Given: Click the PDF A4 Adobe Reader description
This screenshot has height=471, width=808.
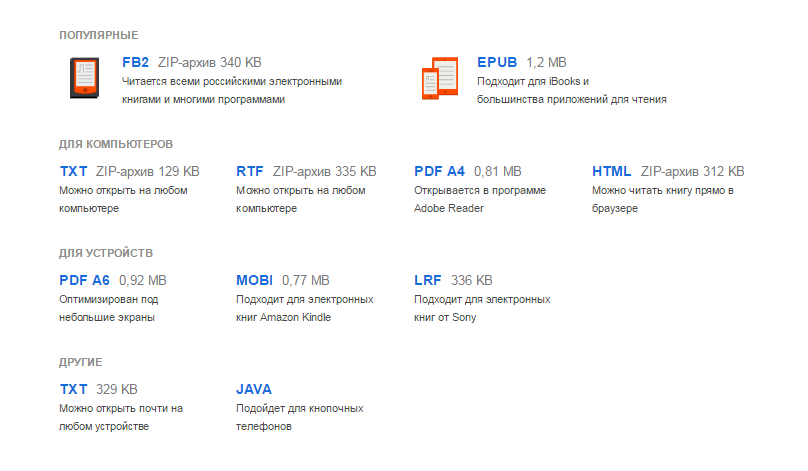Looking at the screenshot, I should click(480, 199).
